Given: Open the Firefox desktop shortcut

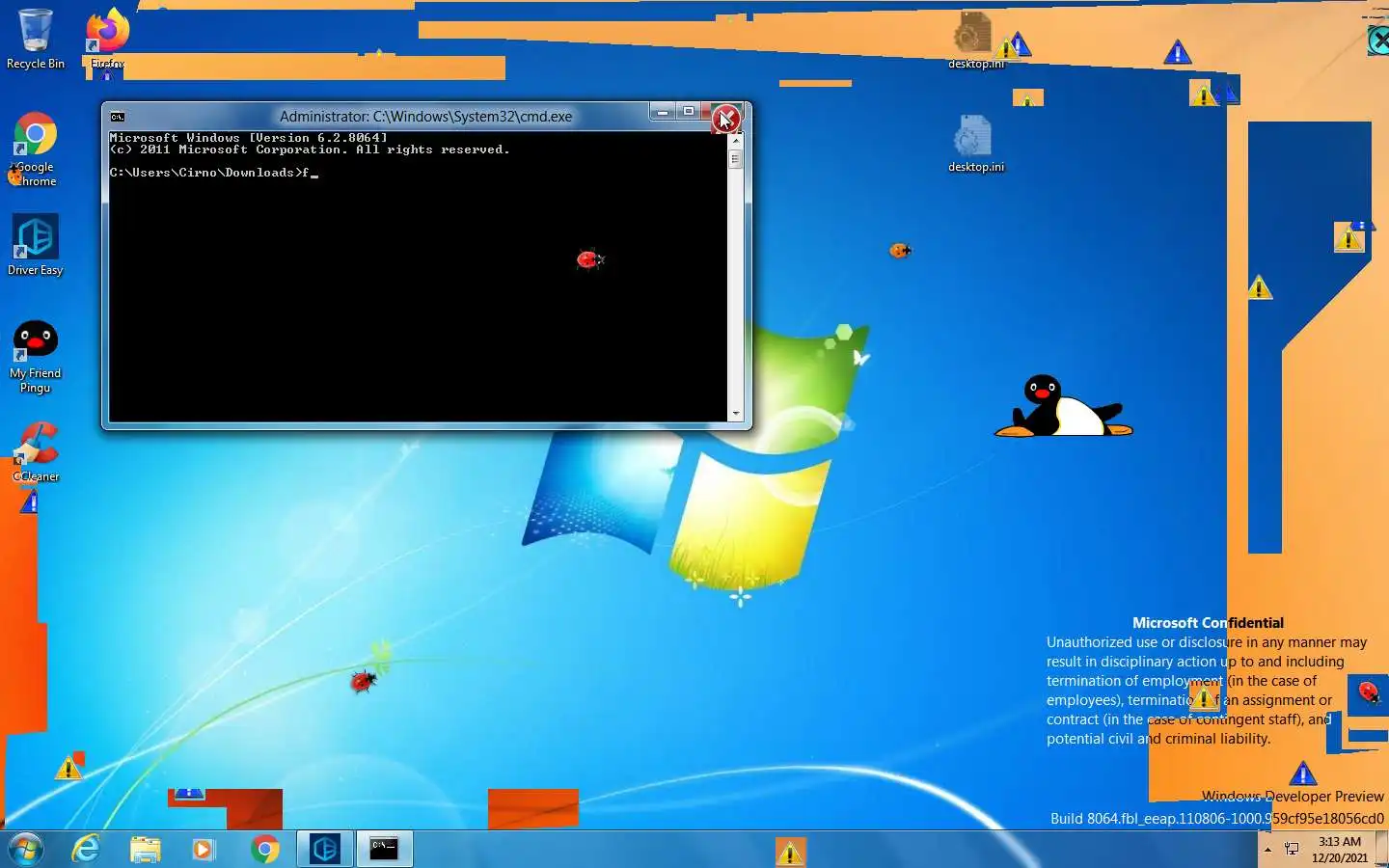Looking at the screenshot, I should click(107, 39).
